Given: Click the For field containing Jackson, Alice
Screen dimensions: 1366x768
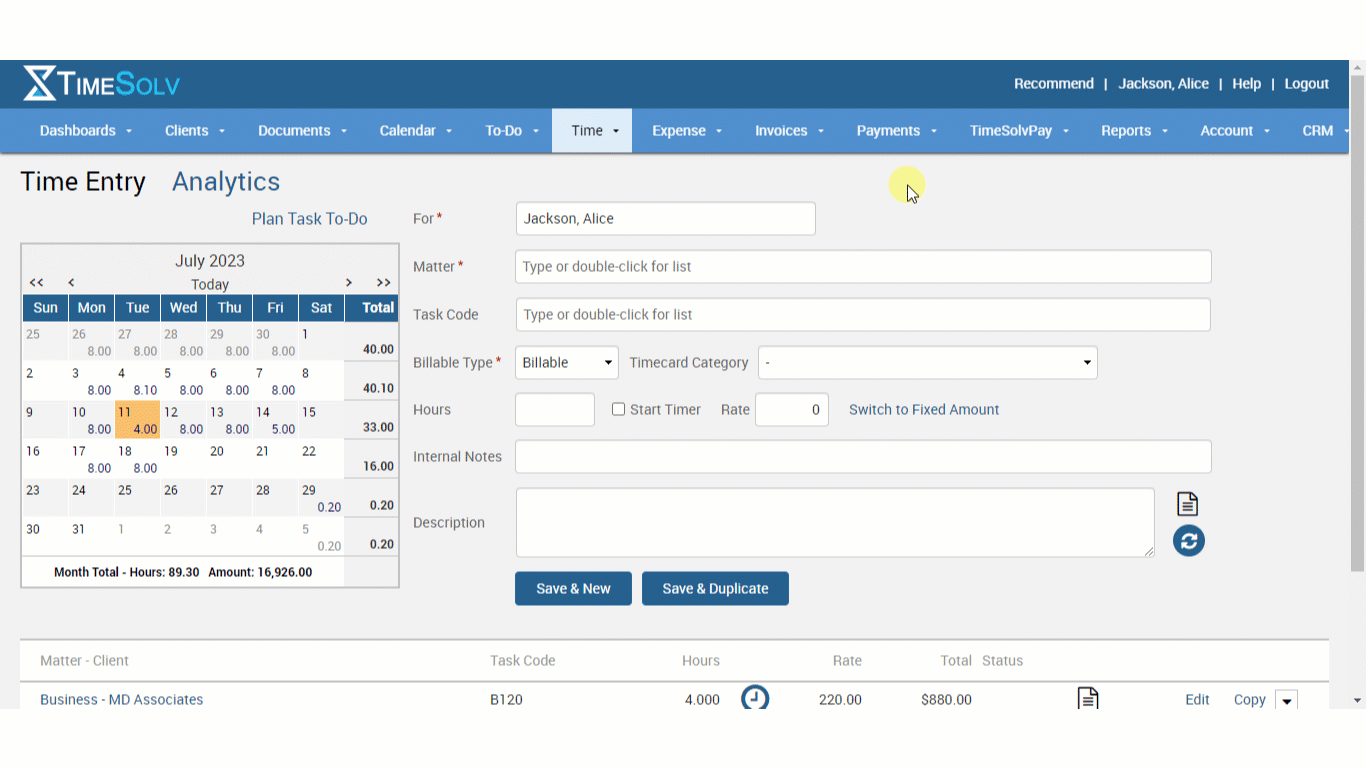Looking at the screenshot, I should [665, 219].
